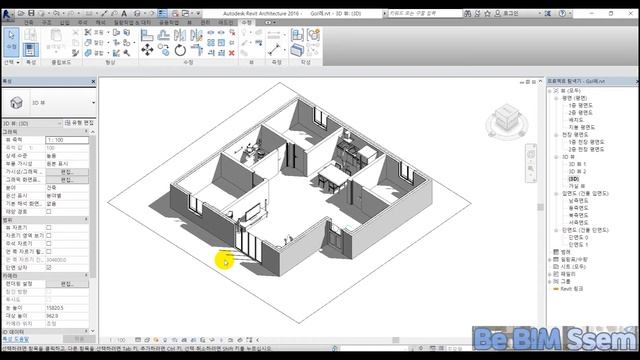The height and width of the screenshot is (360, 640).
Task: Collapse the 3D 뷰 node in project browser
Action: click(x=556, y=157)
